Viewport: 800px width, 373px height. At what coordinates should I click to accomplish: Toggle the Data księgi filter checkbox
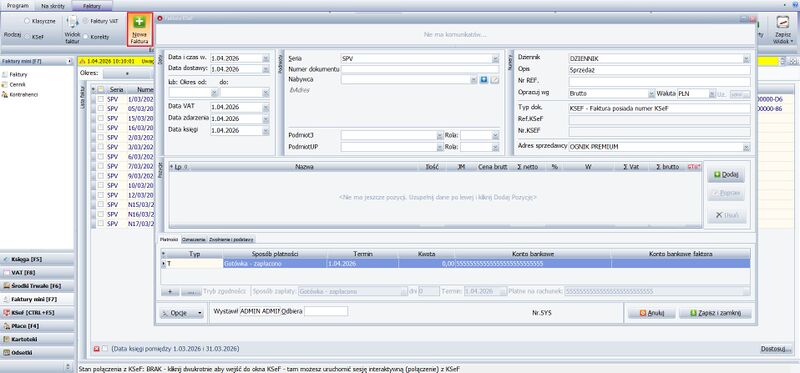pyautogui.click(x=105, y=349)
